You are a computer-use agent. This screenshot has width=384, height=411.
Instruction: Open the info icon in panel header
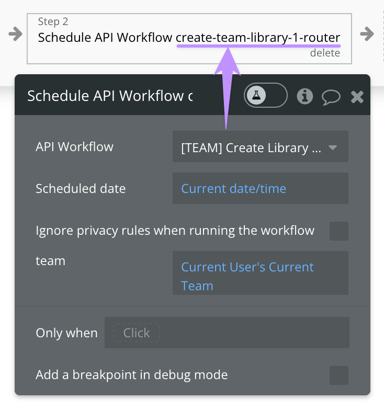point(305,97)
